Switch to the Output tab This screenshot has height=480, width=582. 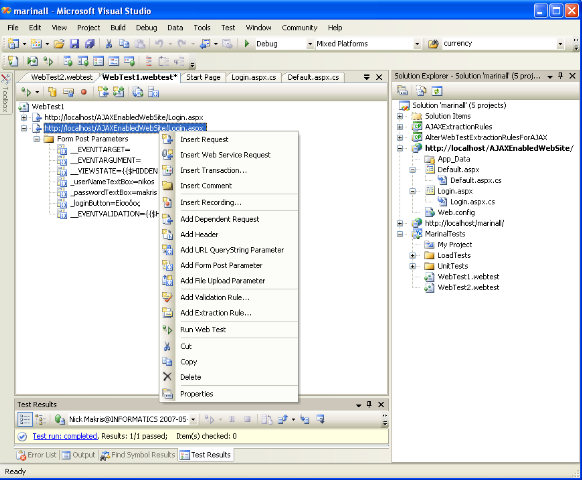(78, 455)
